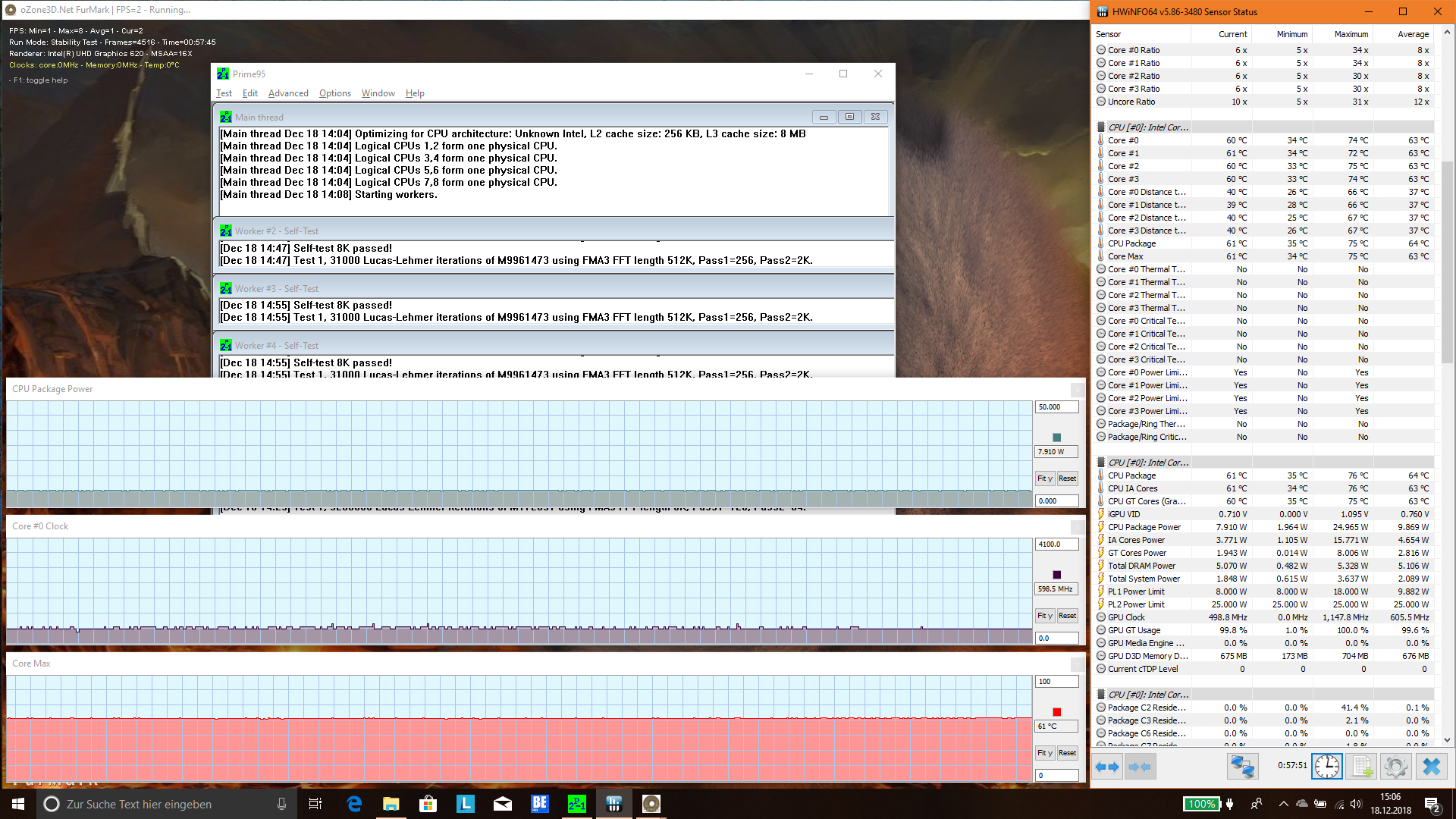
Task: Click the 50.000 maximum value field
Action: [1056, 407]
